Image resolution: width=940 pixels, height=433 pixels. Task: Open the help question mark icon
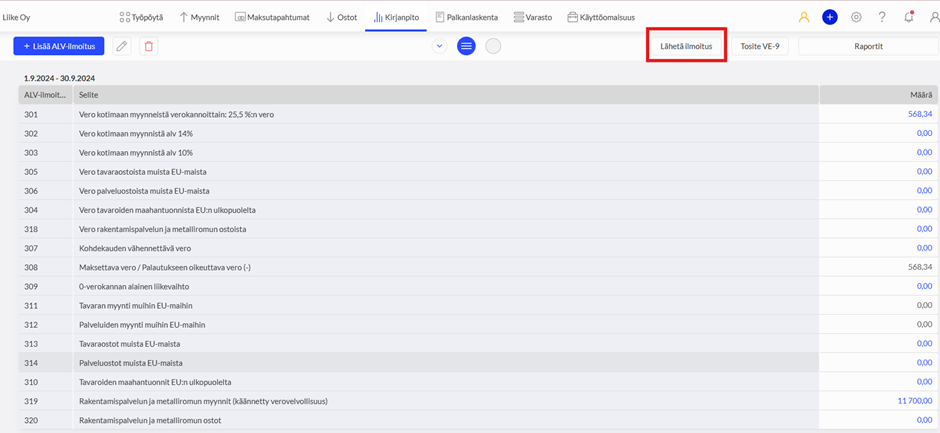[x=882, y=17]
